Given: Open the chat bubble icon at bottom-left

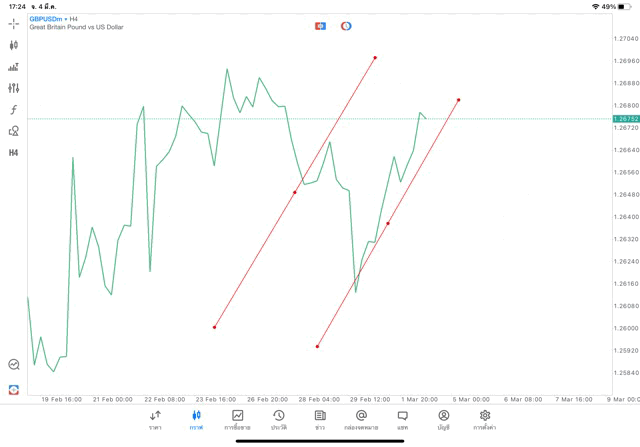Looking at the screenshot, I should (x=14, y=365).
